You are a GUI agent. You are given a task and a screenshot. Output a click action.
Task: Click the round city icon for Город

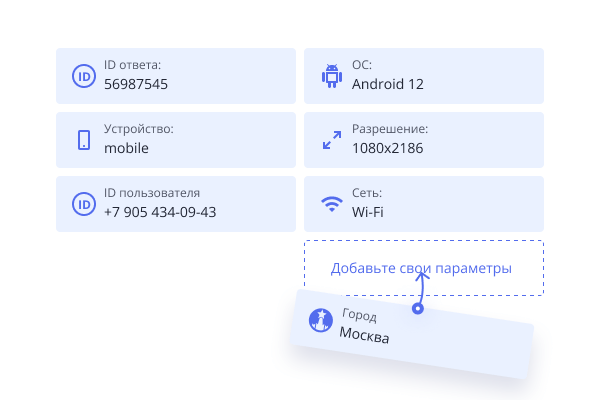(x=320, y=321)
